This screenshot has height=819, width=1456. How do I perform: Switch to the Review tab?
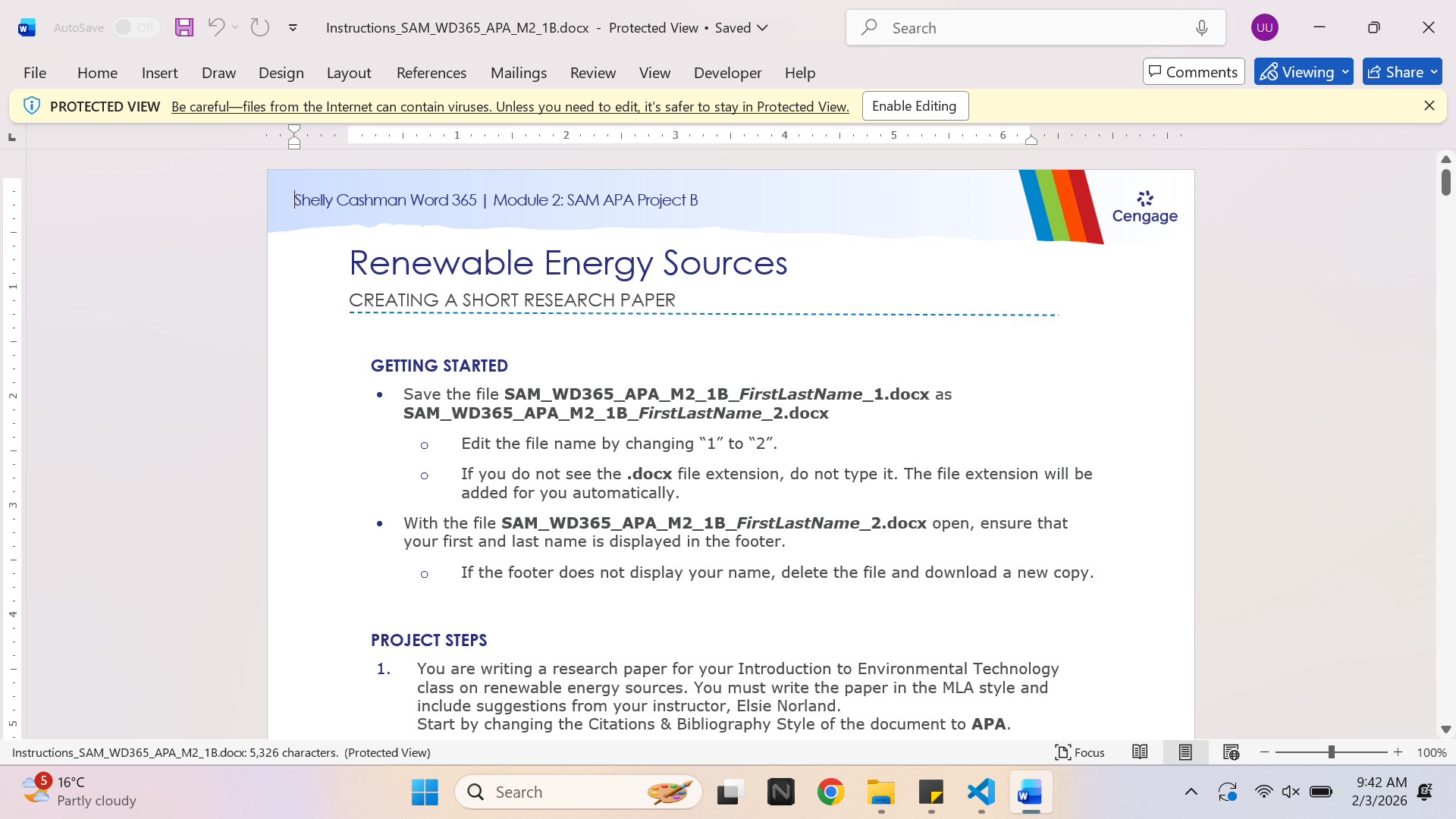[x=593, y=73]
